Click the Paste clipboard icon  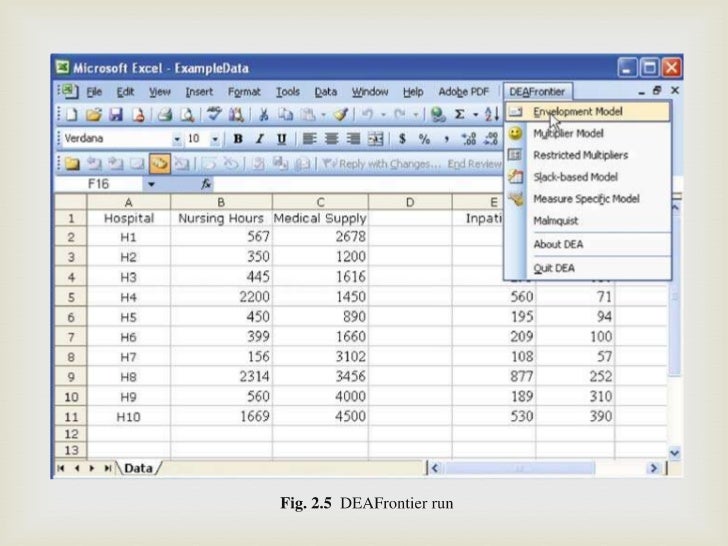pos(308,114)
